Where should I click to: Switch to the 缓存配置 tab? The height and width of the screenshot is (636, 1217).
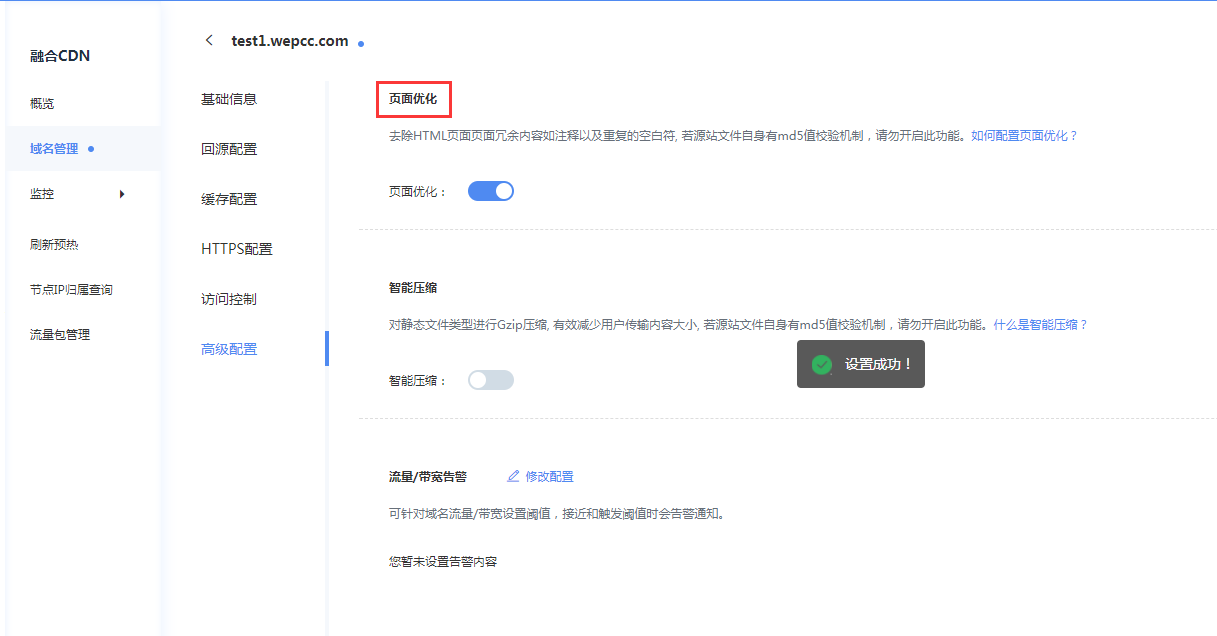[x=229, y=199]
